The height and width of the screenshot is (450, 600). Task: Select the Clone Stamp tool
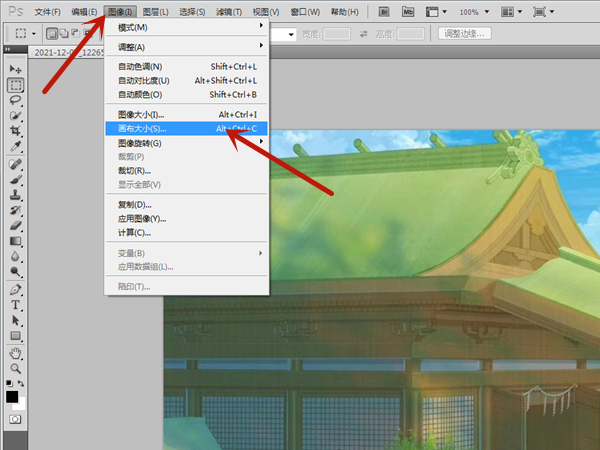pos(15,195)
